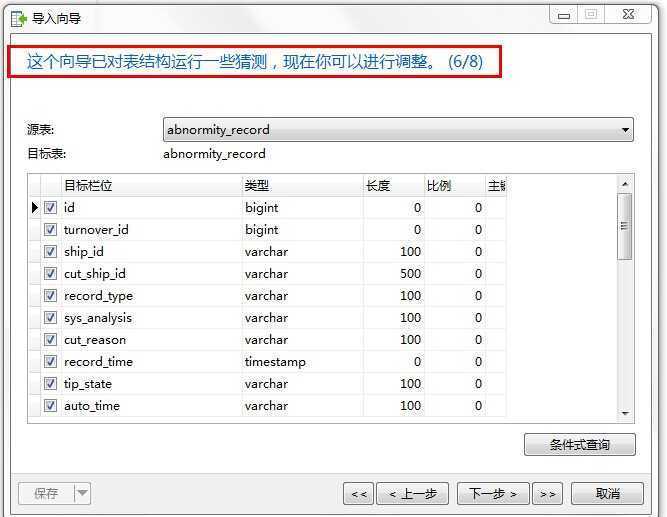
Task: Click the timestamp type cell
Action: click(x=275, y=362)
